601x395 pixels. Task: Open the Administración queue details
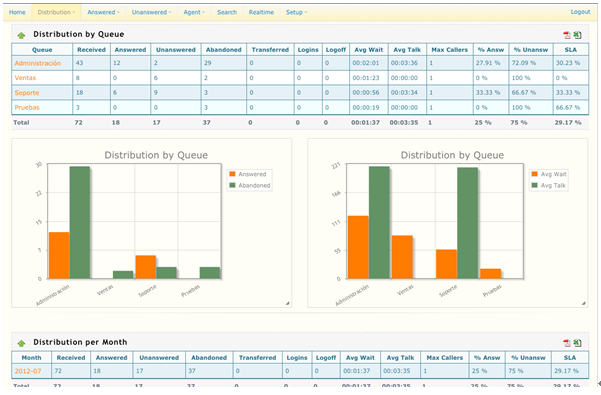coord(38,63)
